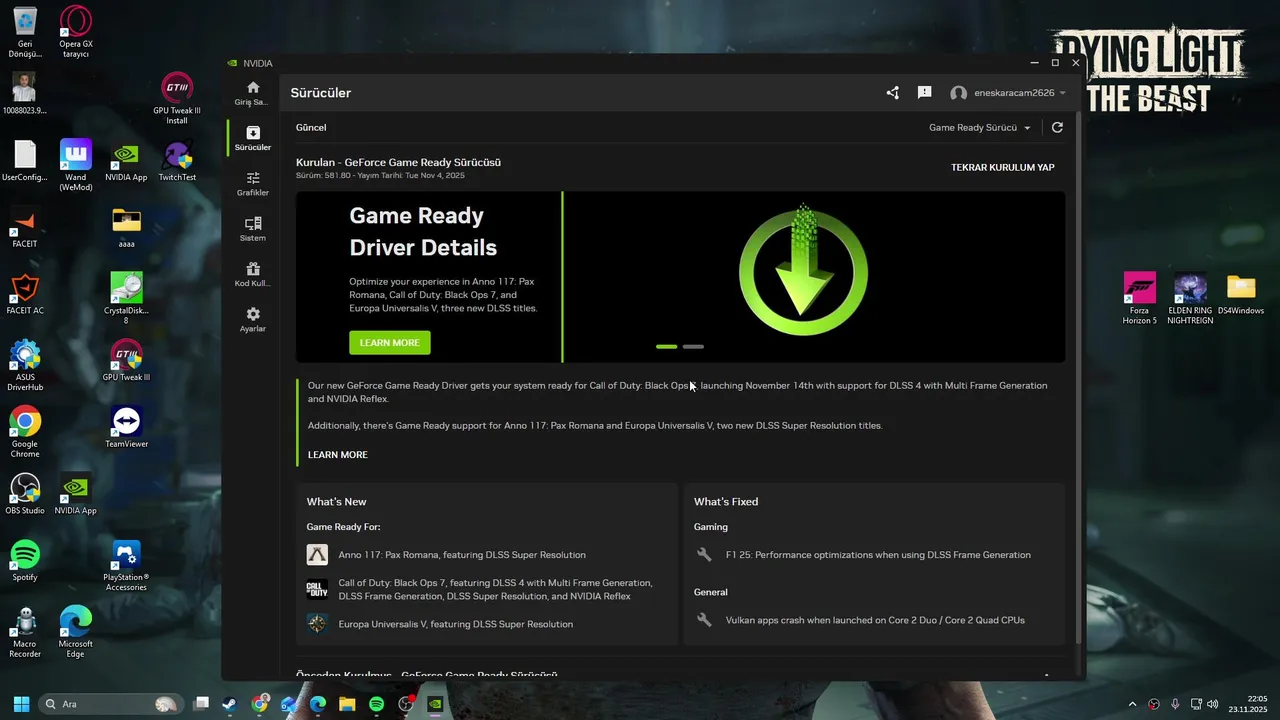Open Microsoft Edge desktop icon
The image size is (1280, 720).
76,632
